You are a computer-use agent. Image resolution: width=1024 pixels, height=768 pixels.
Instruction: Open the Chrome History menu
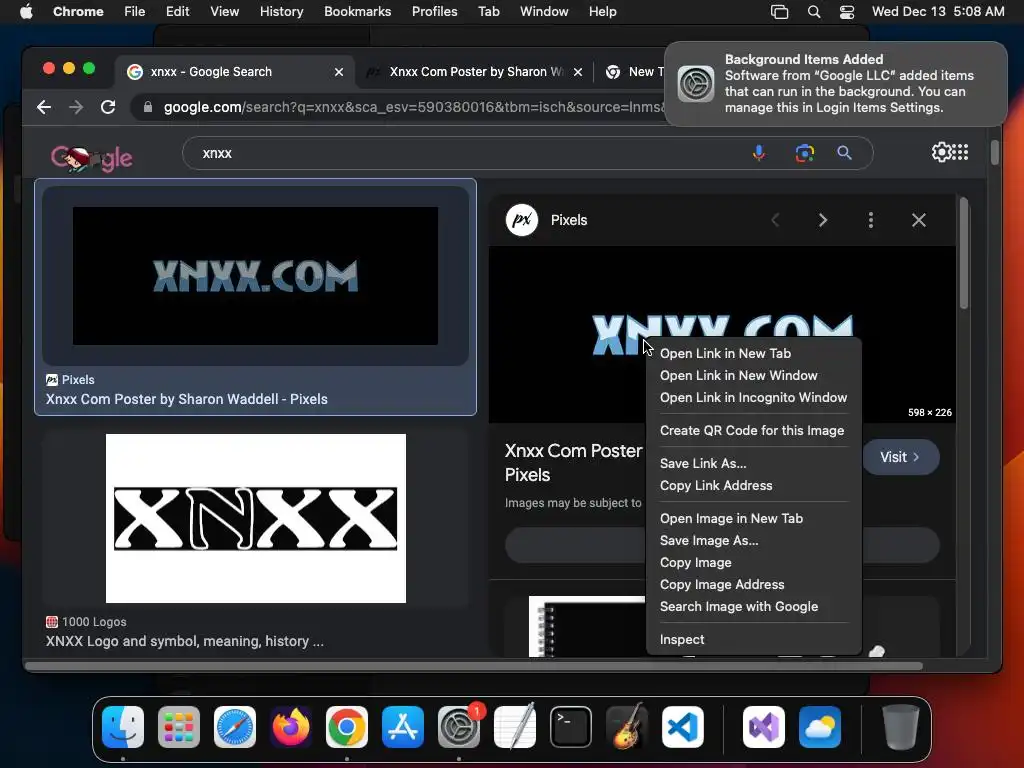coord(281,12)
